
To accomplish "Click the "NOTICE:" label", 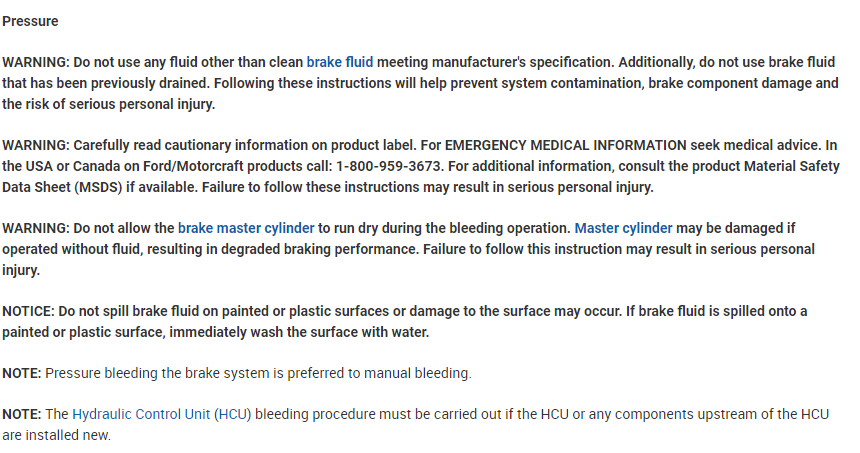I will point(28,311).
